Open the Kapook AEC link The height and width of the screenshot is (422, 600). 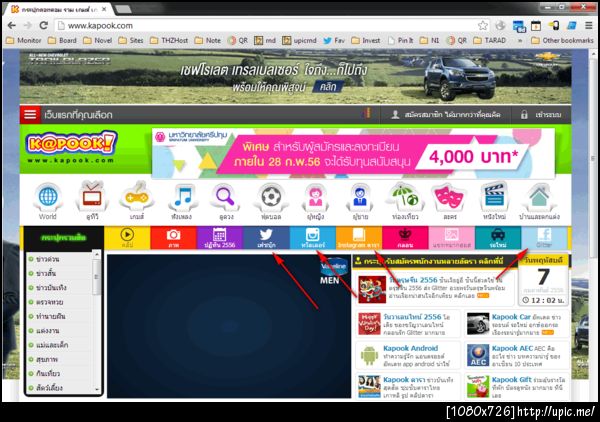(512, 348)
